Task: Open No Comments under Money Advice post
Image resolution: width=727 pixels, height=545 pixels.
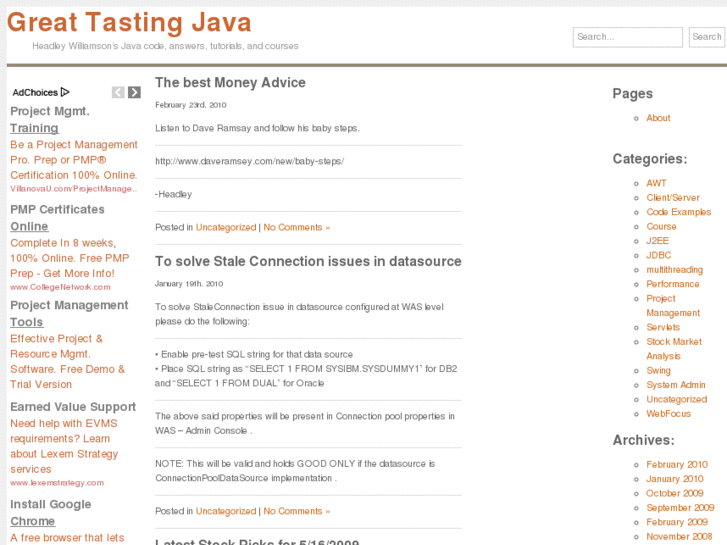Action: (x=297, y=227)
